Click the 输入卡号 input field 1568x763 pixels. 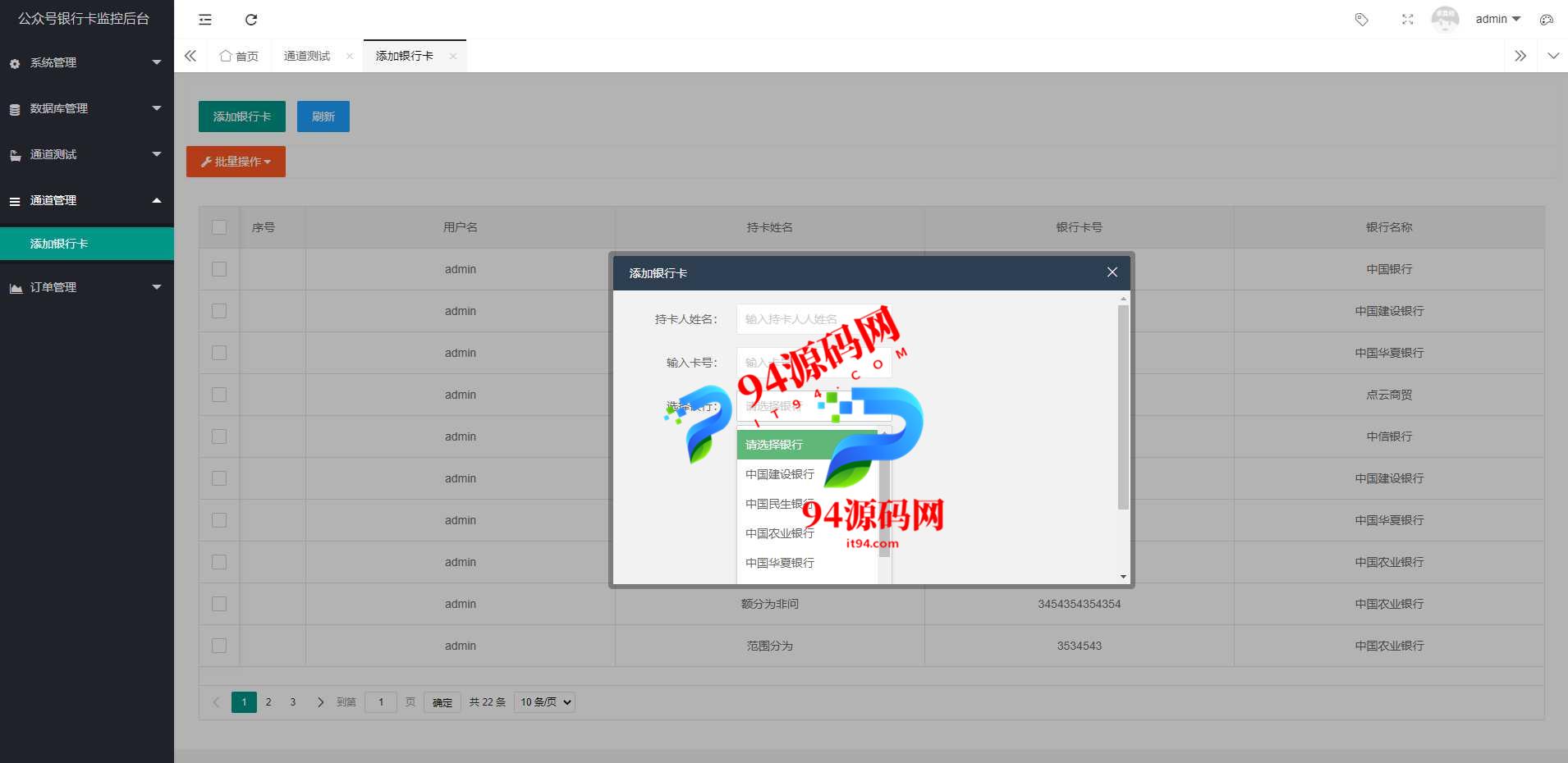[x=814, y=363]
